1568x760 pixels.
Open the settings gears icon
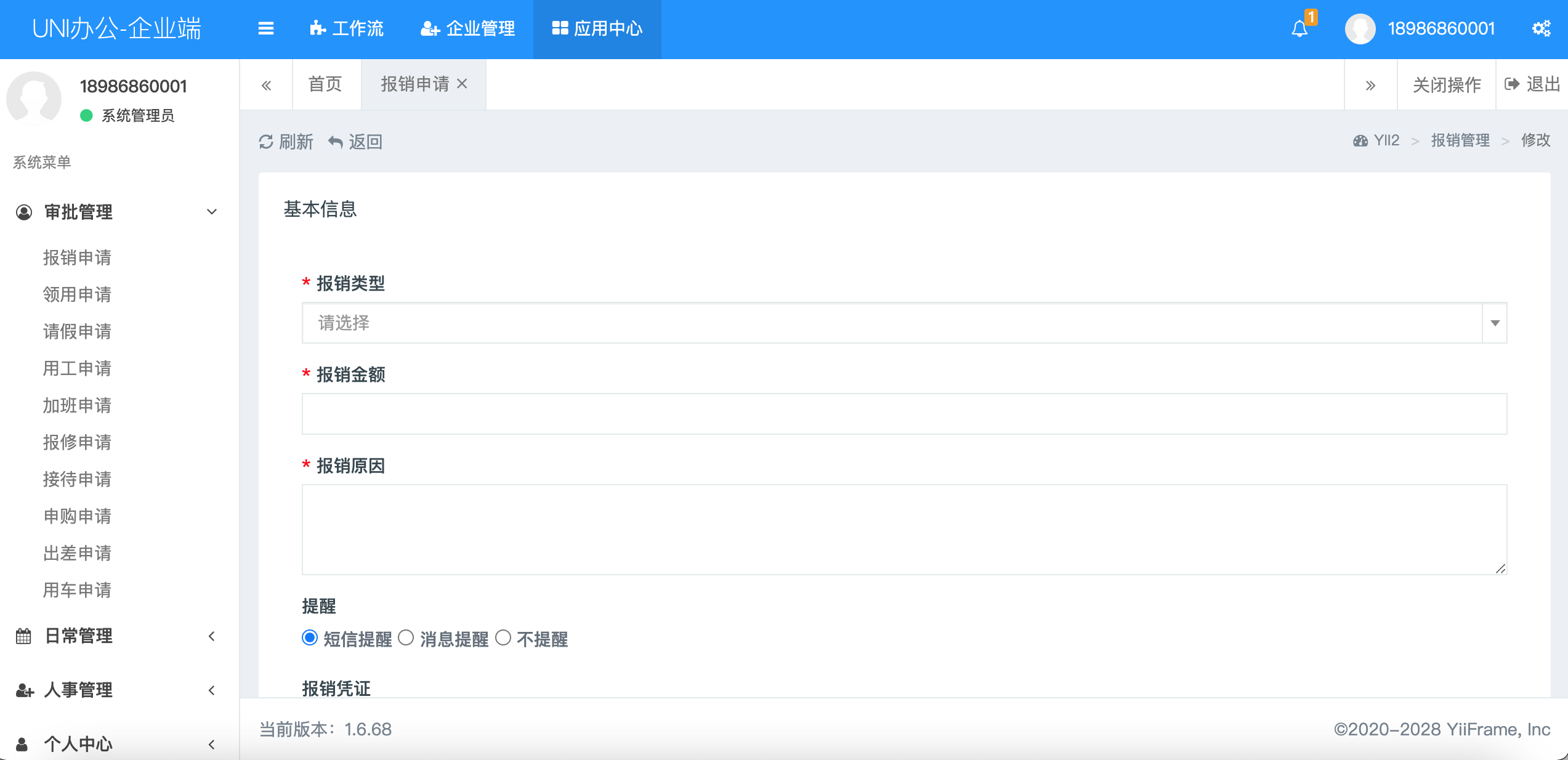pos(1541,28)
